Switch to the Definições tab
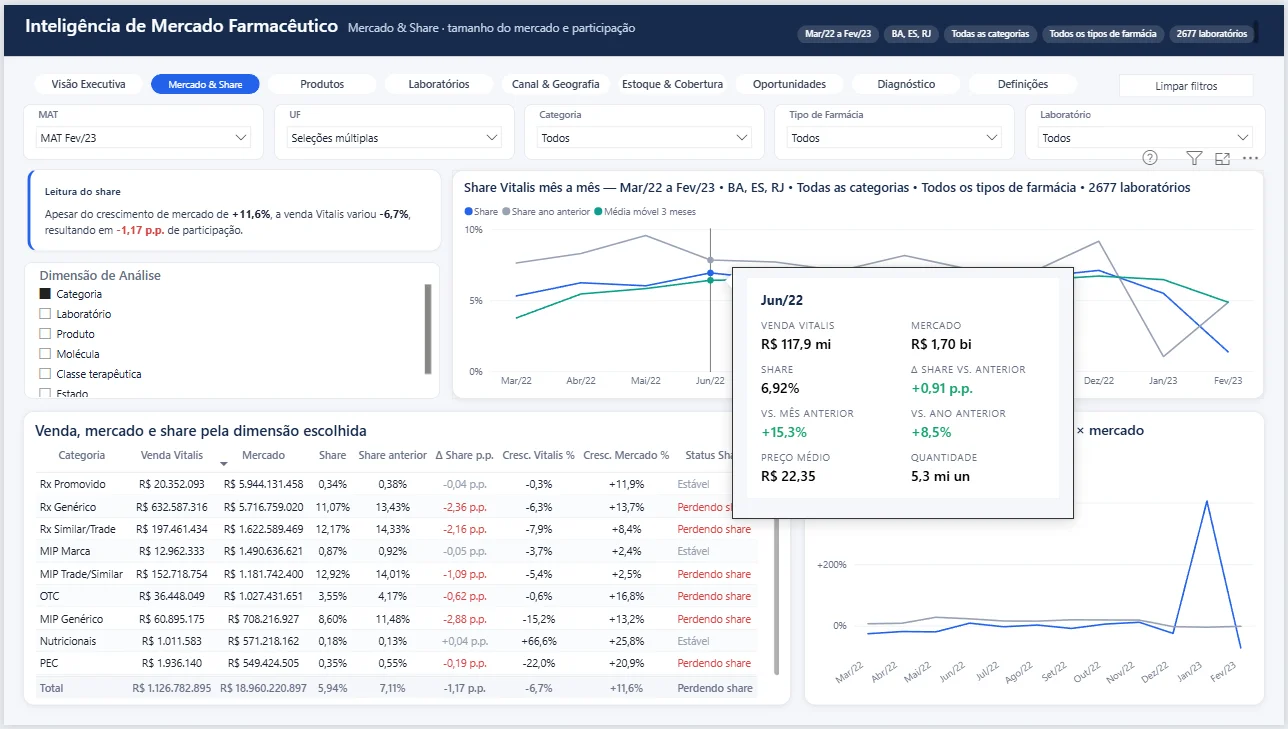This screenshot has width=1288, height=729. (x=1023, y=84)
